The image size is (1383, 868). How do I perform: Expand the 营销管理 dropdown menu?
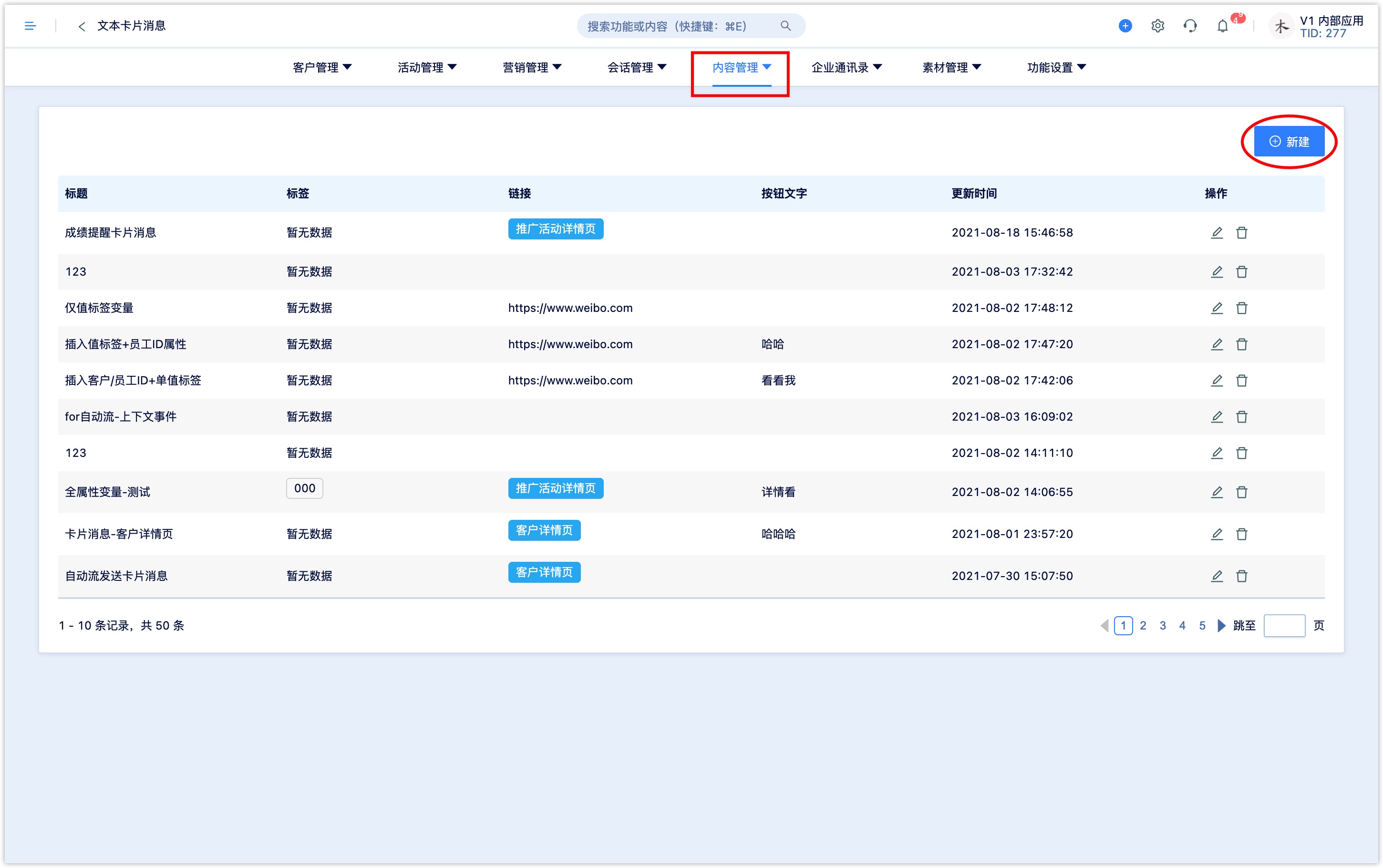532,67
